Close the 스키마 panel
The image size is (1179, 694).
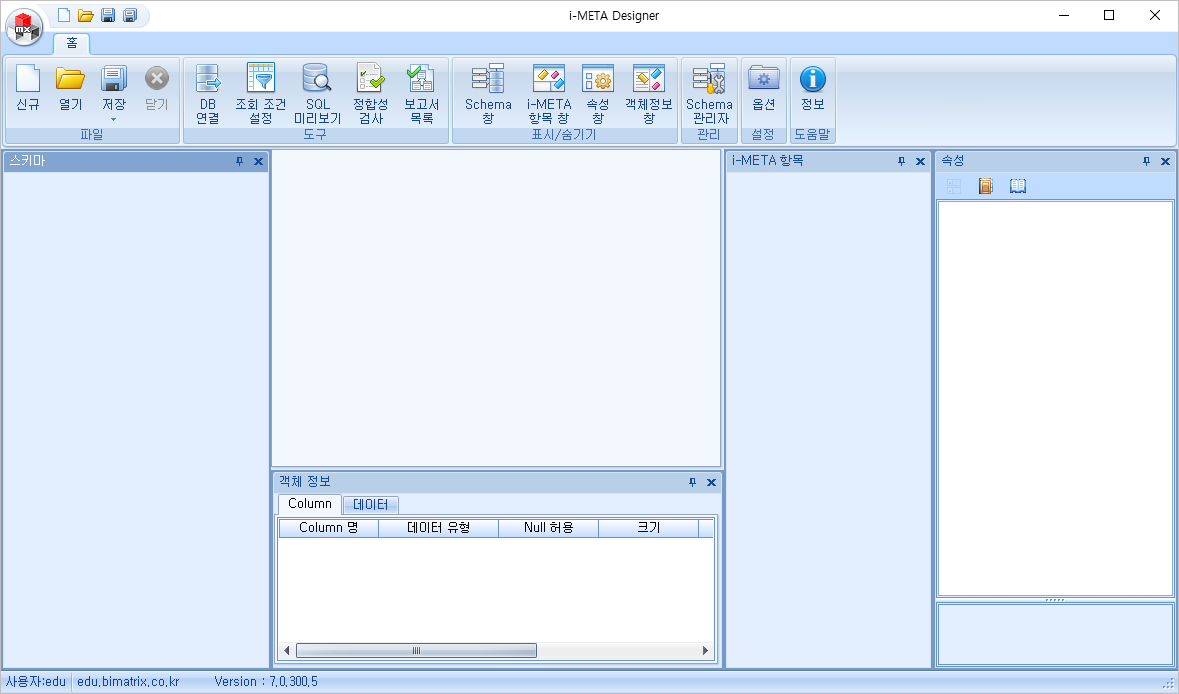click(x=258, y=161)
